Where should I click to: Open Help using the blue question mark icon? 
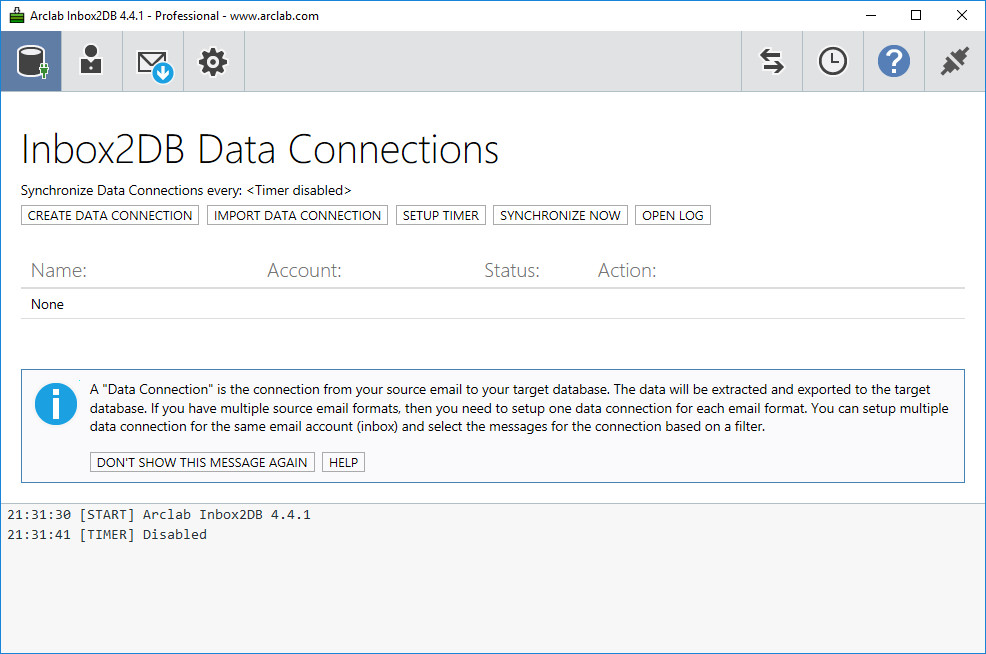(893, 61)
